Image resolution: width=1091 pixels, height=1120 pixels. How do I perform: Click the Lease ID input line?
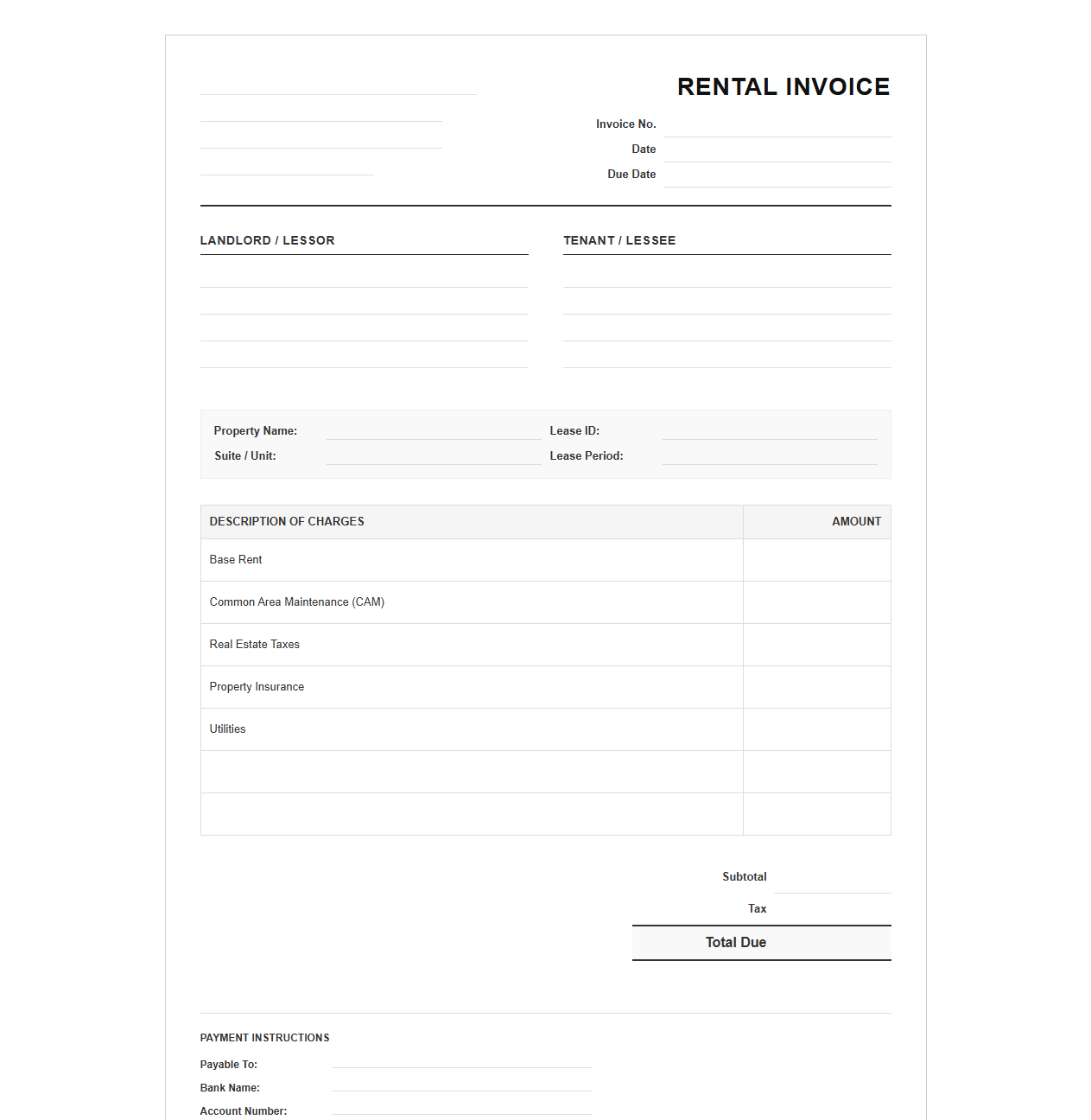pyautogui.click(x=770, y=430)
